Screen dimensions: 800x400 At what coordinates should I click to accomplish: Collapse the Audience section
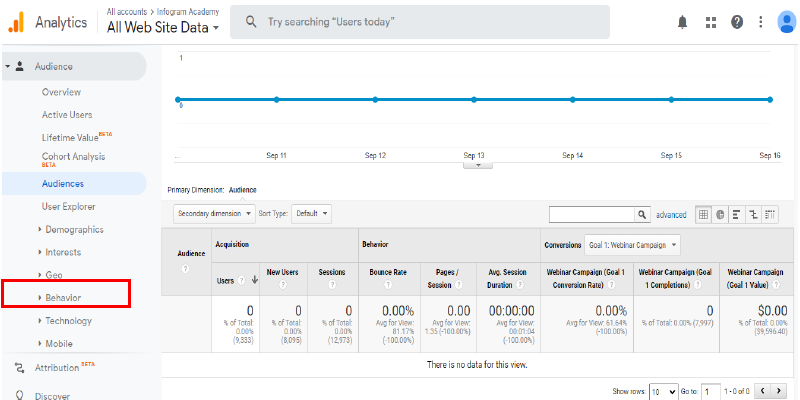tap(8, 67)
